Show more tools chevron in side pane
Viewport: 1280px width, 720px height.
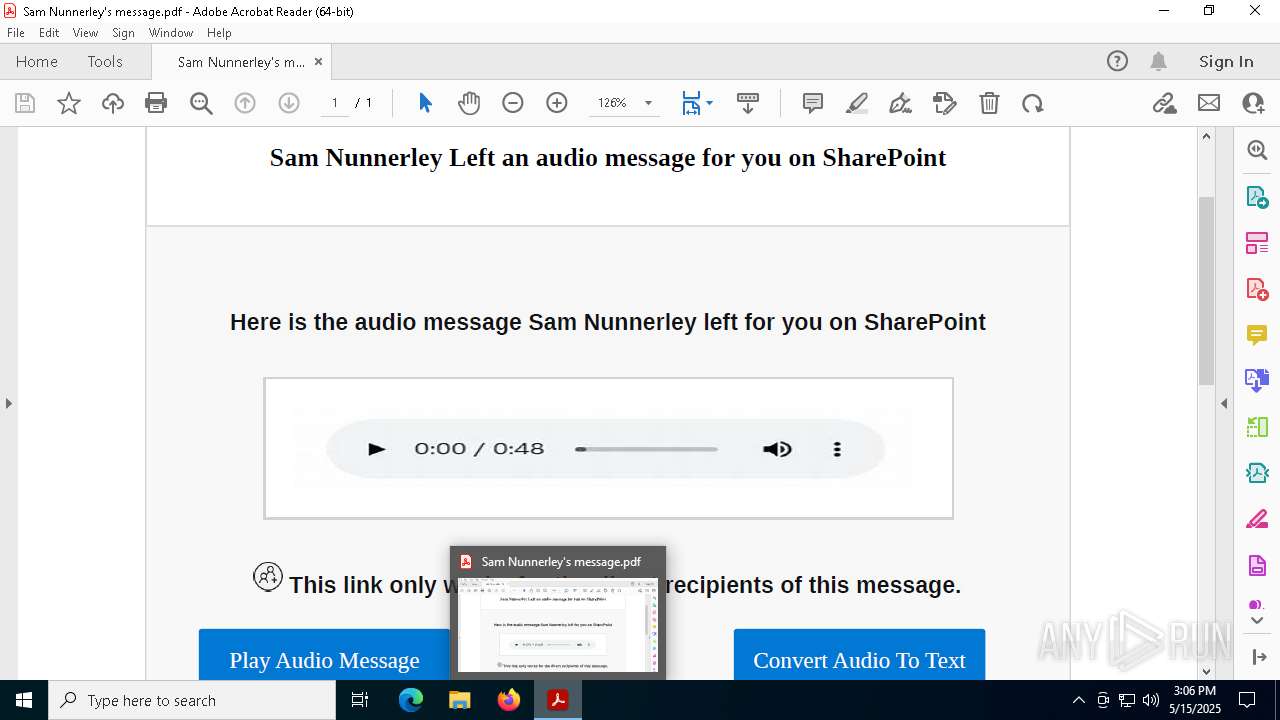[x=1257, y=621]
